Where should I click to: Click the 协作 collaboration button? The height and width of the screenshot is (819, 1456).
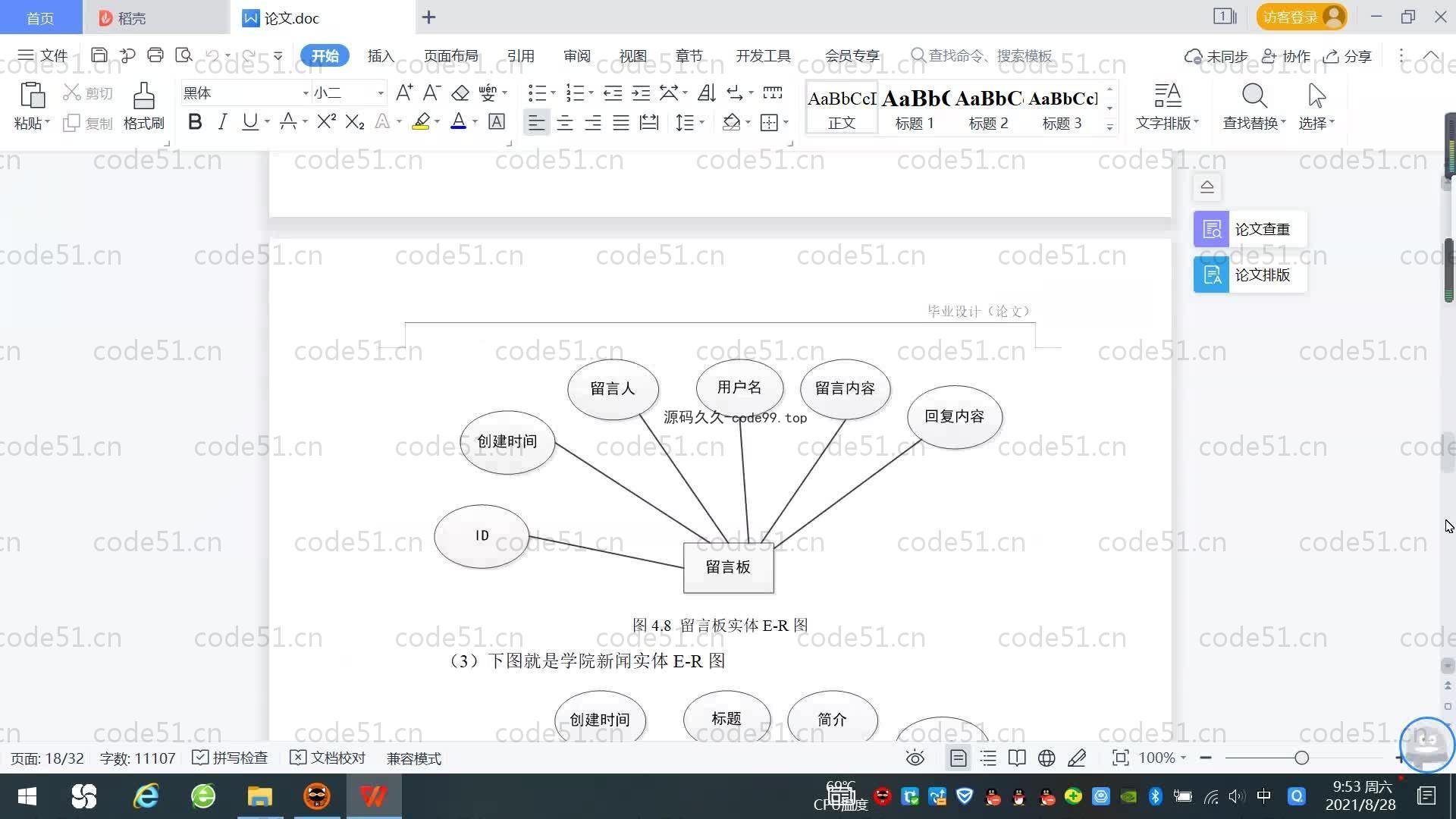pos(1286,56)
